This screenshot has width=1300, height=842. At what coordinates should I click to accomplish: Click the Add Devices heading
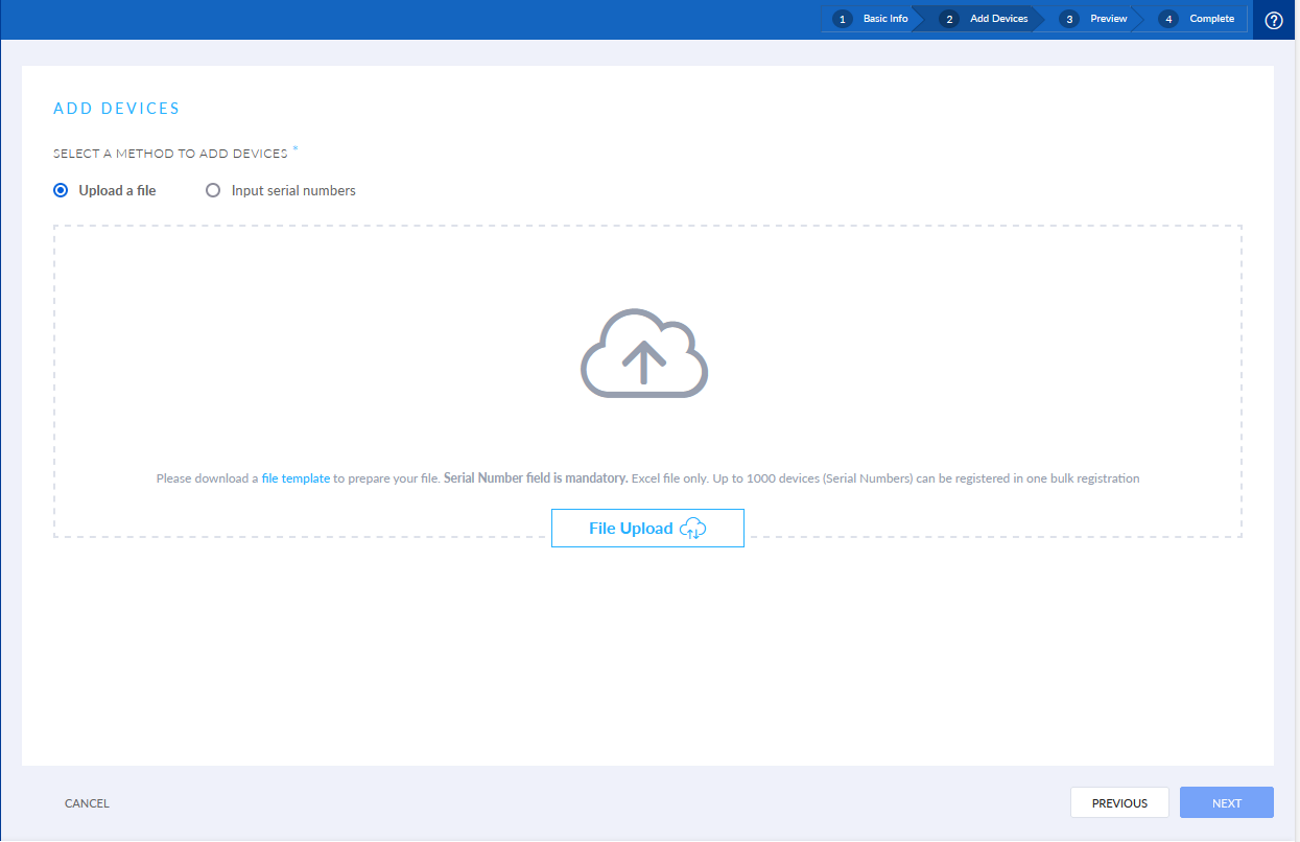(116, 108)
